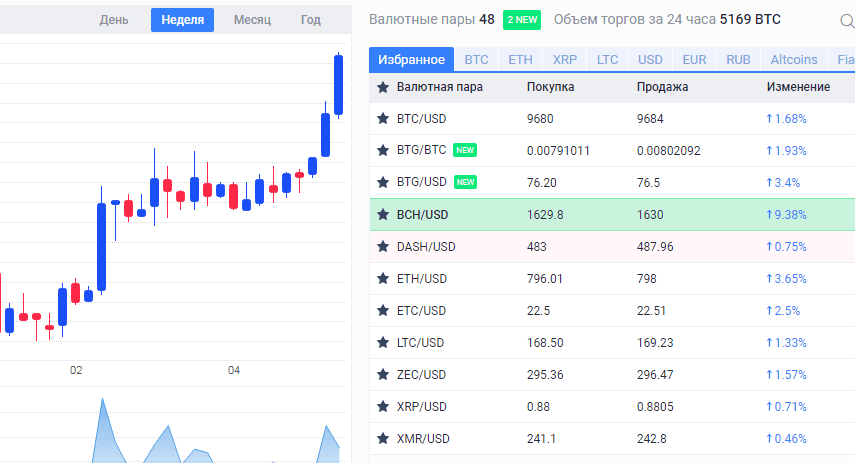The image size is (855, 463).
Task: Select the ZEC/USD pair name
Action: pyautogui.click(x=422, y=375)
